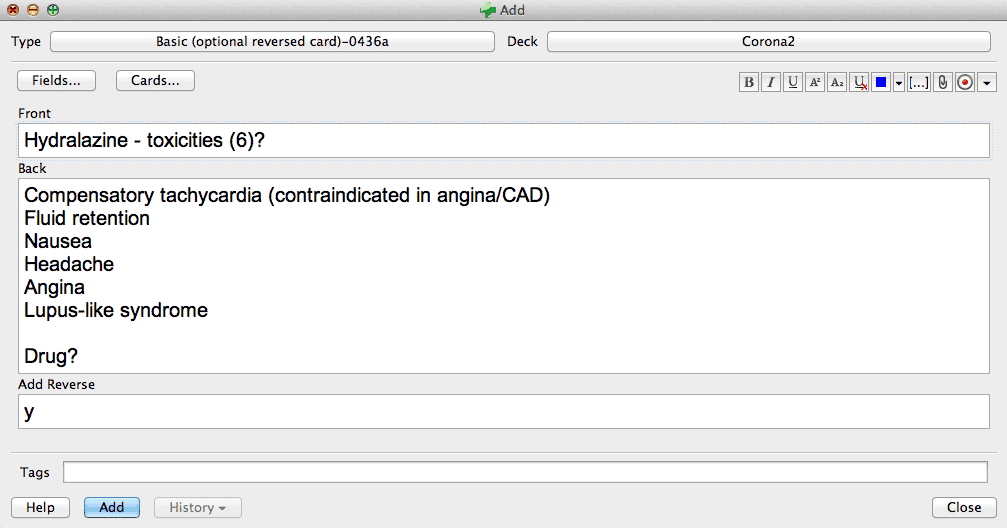Remove formatting with the clear-format icon

coord(859,82)
